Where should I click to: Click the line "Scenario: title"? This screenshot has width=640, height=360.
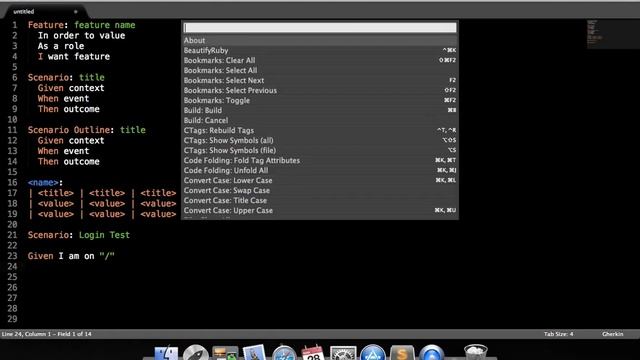click(66, 78)
